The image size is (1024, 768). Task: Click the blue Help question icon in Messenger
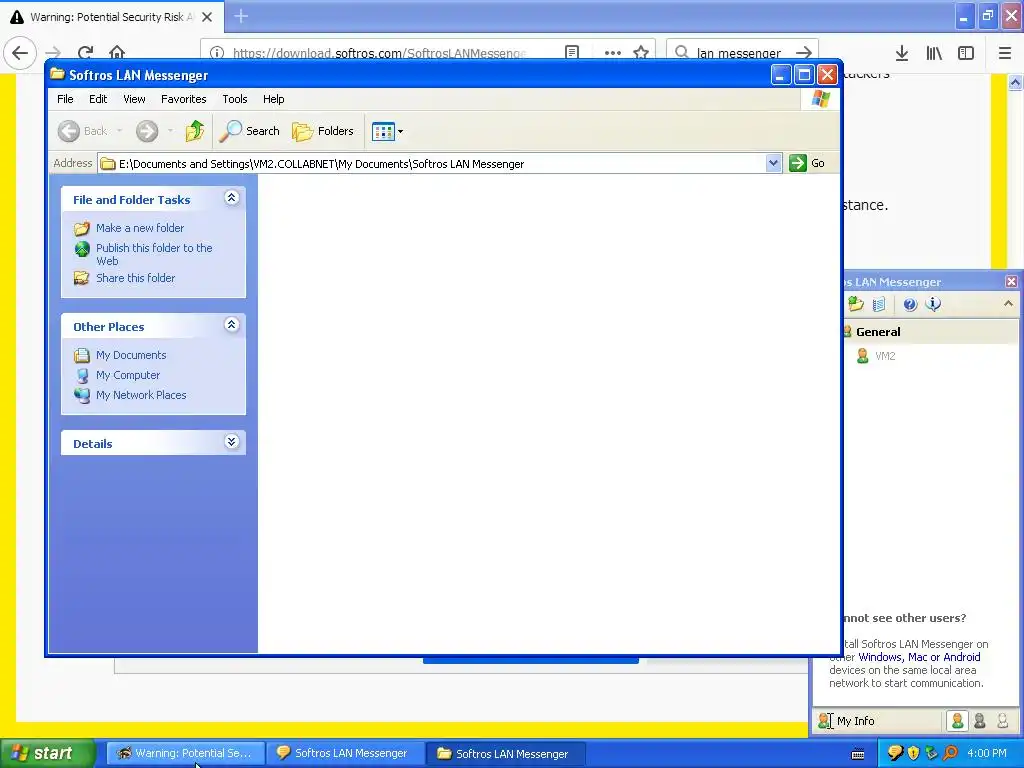tap(910, 304)
